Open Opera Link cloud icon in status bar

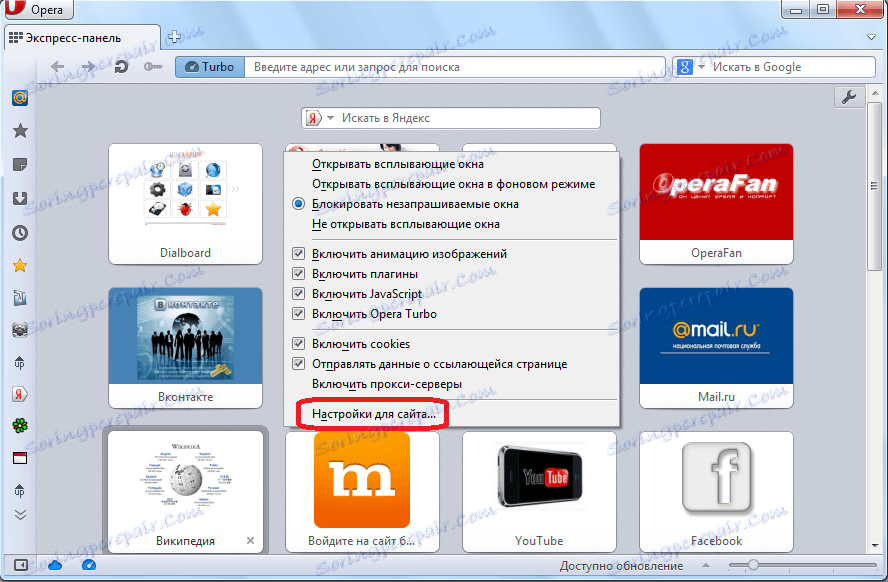pyautogui.click(x=55, y=565)
